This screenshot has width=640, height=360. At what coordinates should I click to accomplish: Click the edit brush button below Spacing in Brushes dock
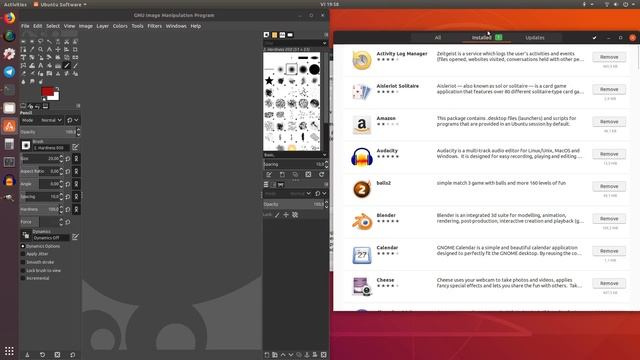[269, 175]
